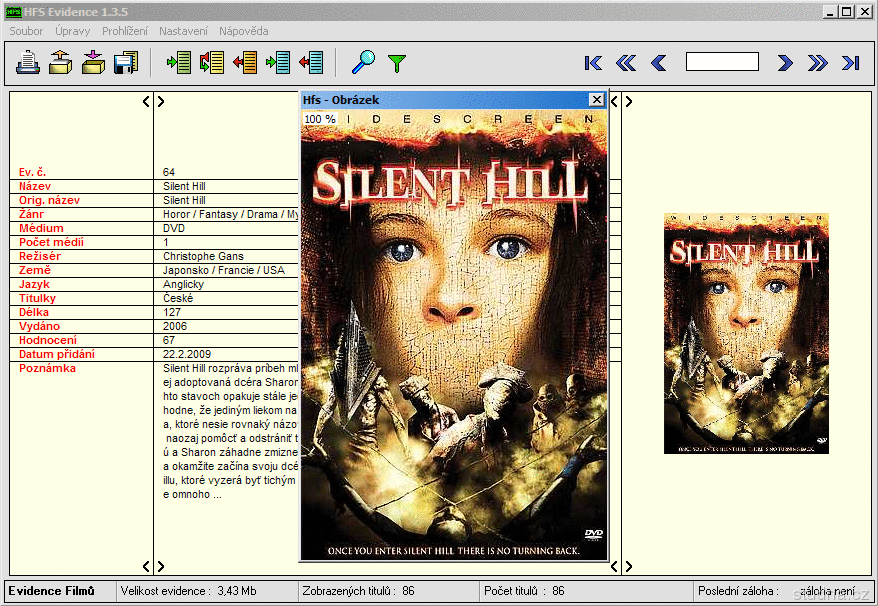Skip forward using the double right arrow
Screen dimensions: 878x606
(818, 63)
